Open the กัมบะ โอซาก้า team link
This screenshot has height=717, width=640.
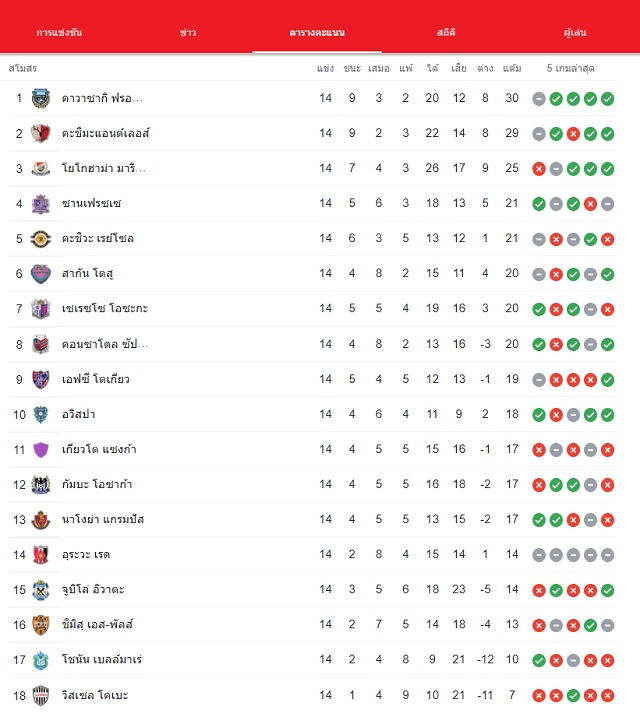(97, 484)
